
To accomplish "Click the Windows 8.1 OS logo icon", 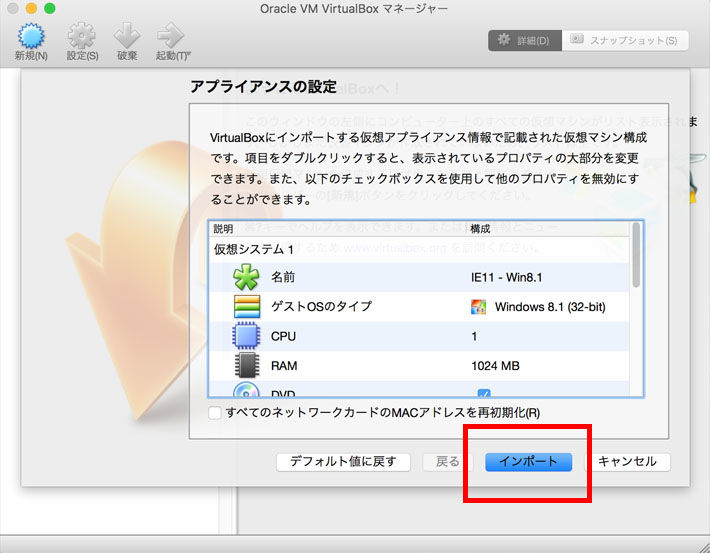I will (479, 307).
